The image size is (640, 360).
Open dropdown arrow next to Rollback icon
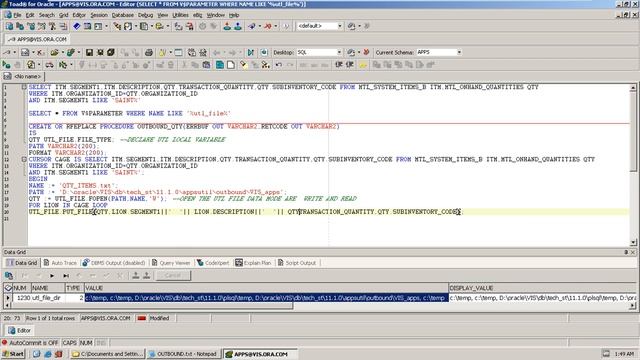pyautogui.click(x=276, y=26)
